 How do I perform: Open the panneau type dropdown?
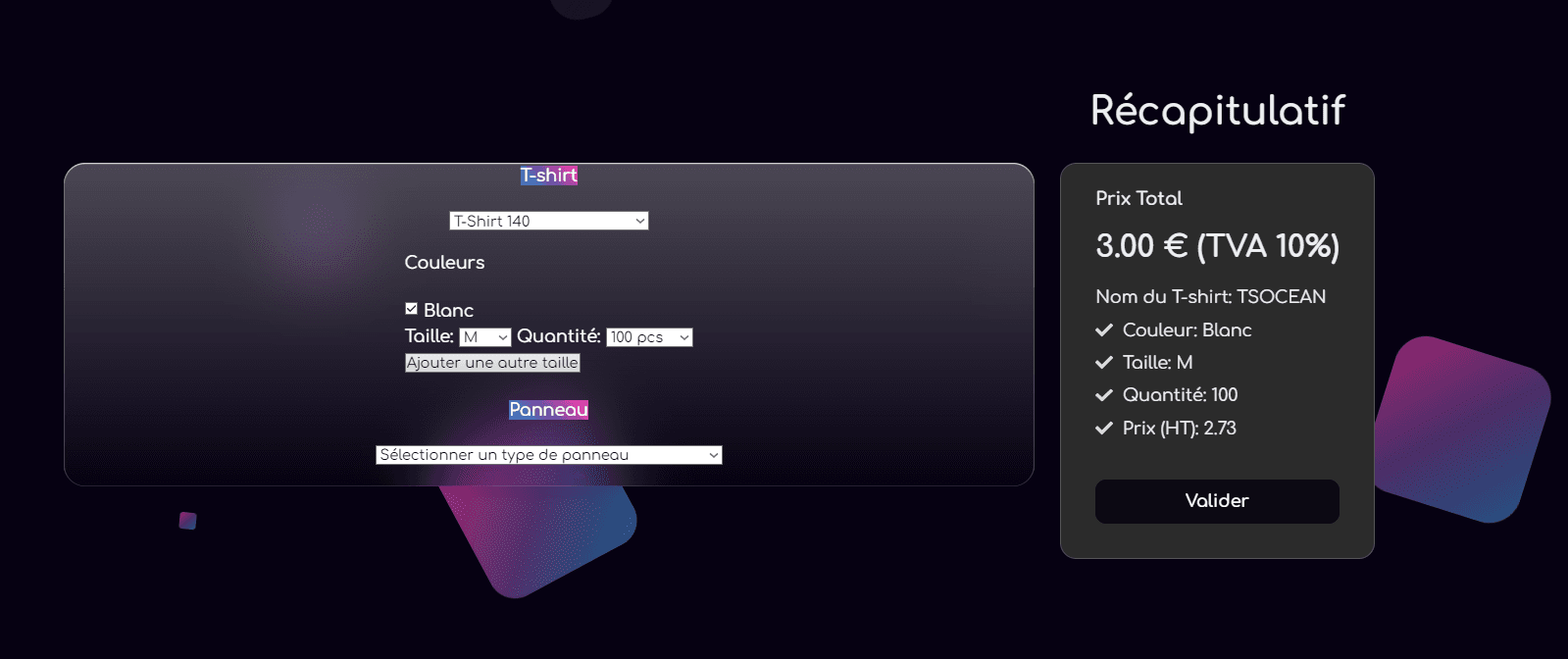[x=549, y=455]
